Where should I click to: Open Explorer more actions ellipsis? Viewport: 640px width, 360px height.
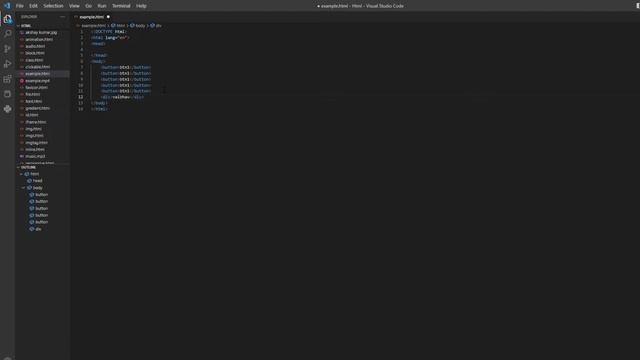pos(62,17)
